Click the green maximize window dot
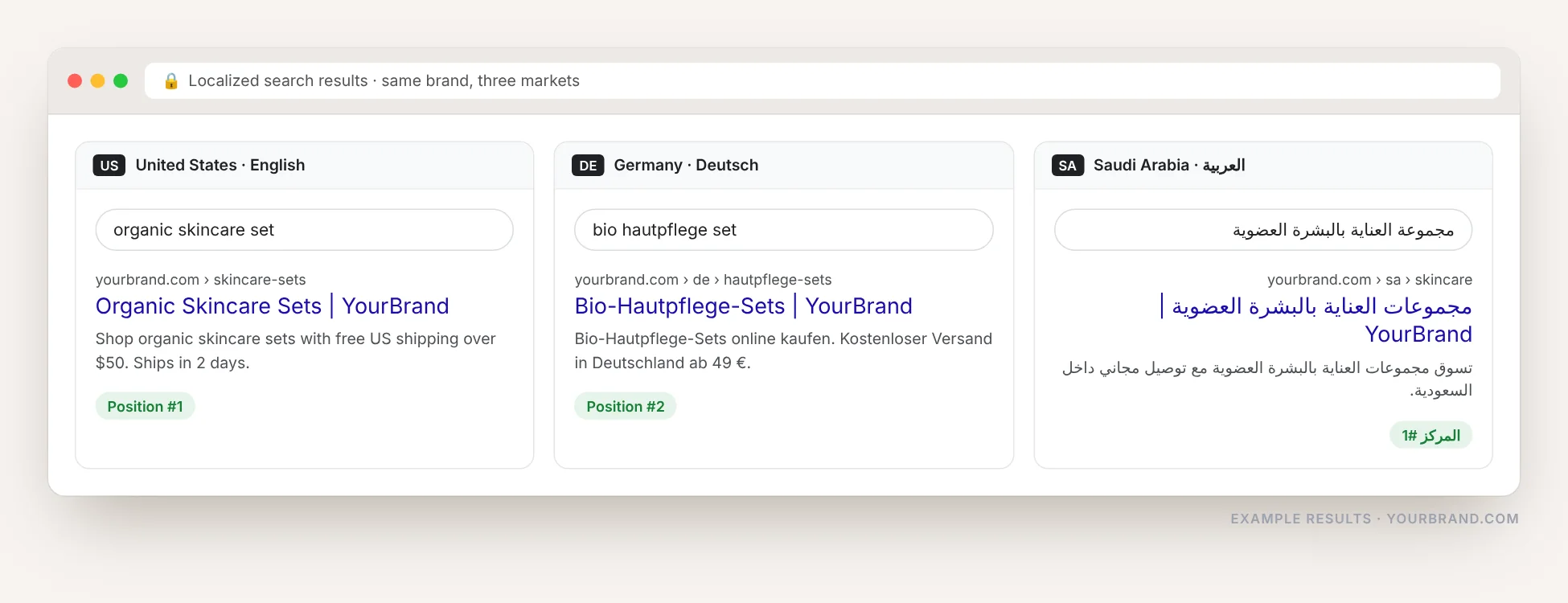The width and height of the screenshot is (1568, 603). 121,80
